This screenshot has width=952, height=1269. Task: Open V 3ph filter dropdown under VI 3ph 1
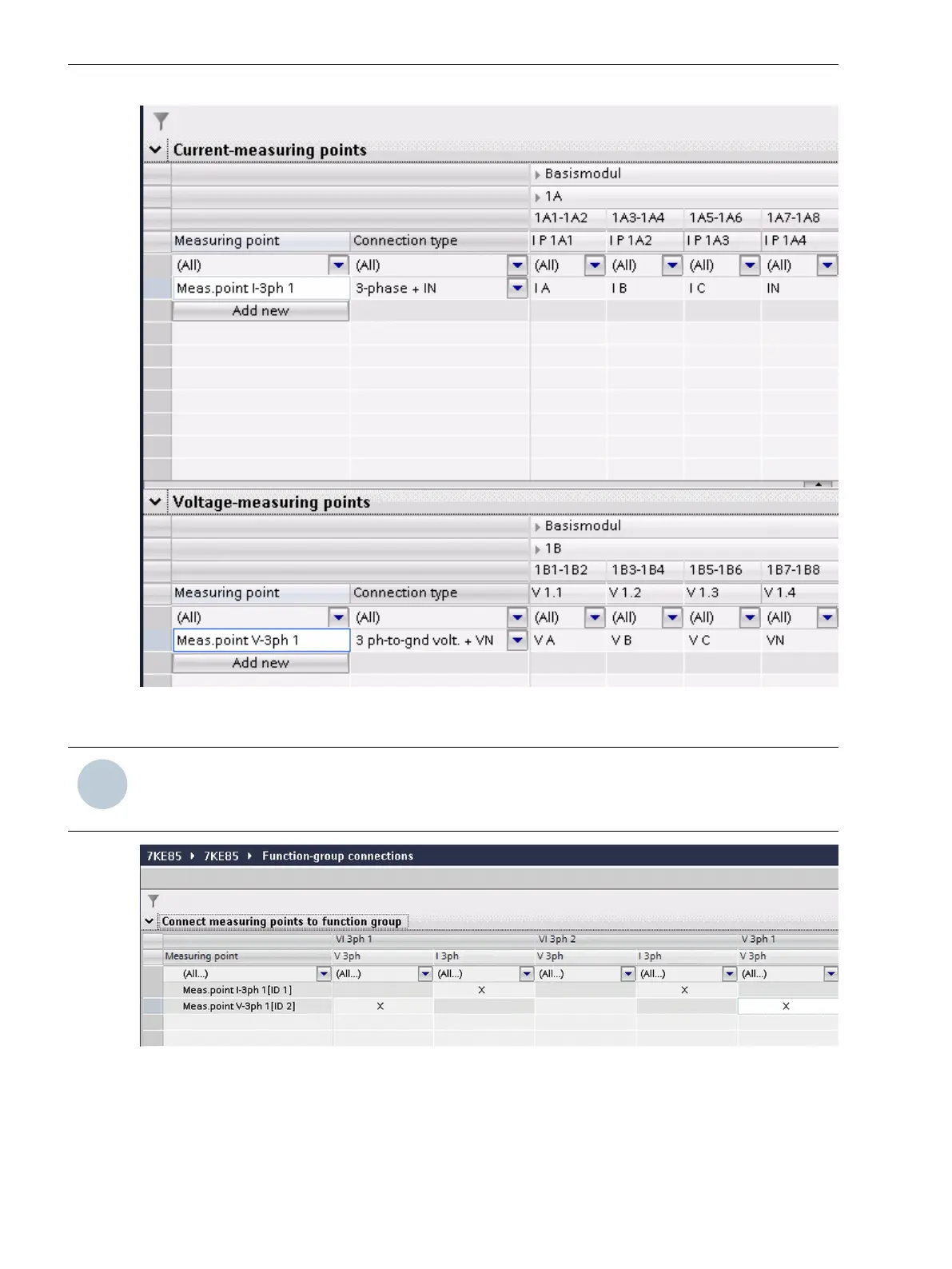(x=425, y=974)
